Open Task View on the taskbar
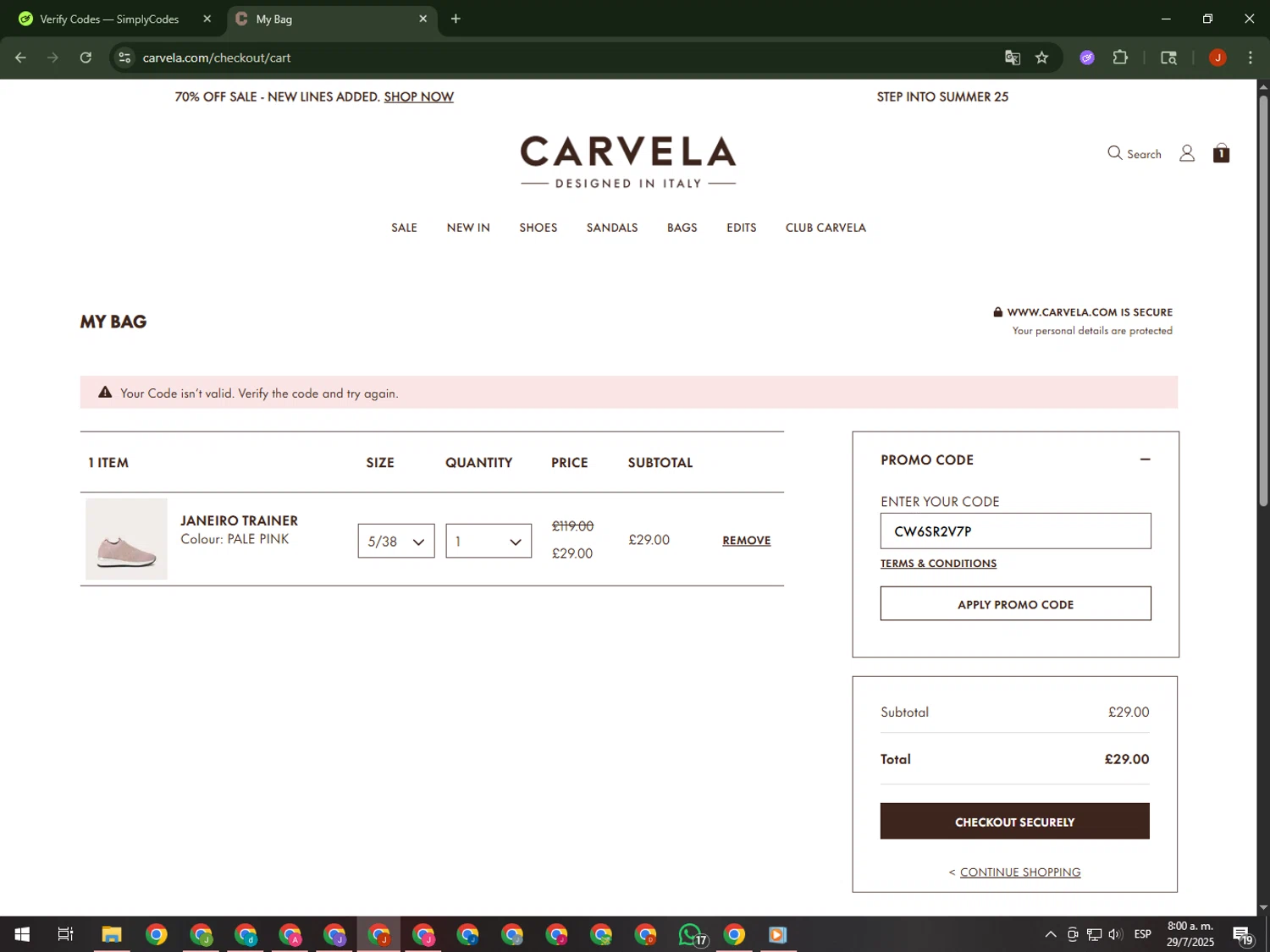Screen dimensions: 1270x952 coord(65,934)
